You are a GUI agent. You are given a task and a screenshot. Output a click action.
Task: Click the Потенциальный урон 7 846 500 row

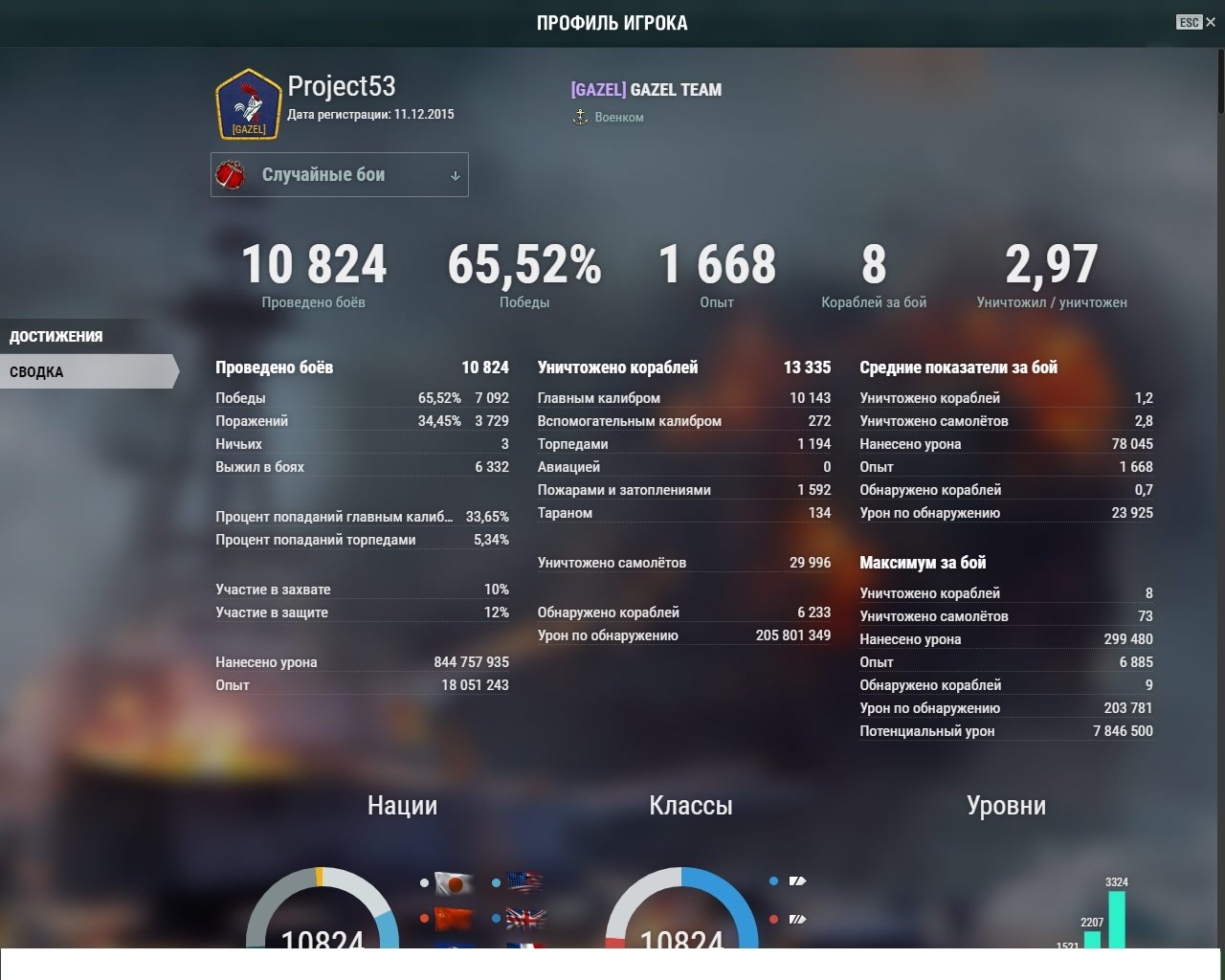[x=1007, y=731]
